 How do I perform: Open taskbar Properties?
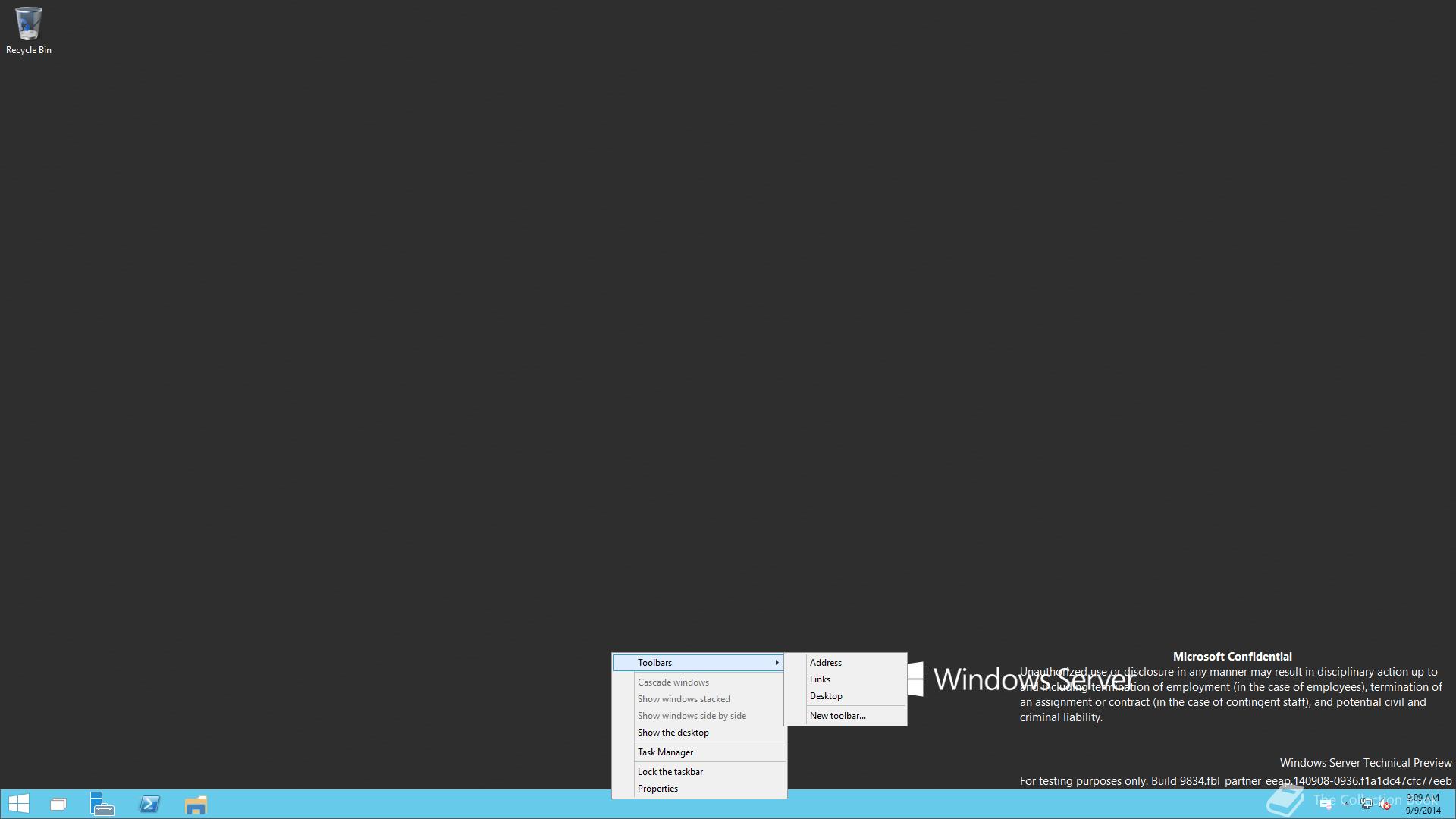pyautogui.click(x=698, y=789)
